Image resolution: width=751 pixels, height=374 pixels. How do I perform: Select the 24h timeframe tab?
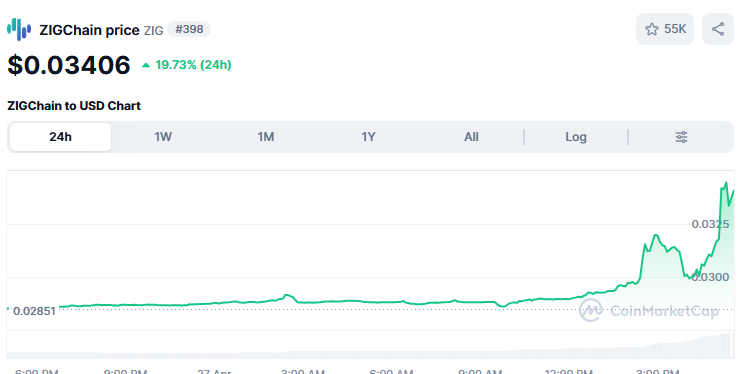click(60, 137)
